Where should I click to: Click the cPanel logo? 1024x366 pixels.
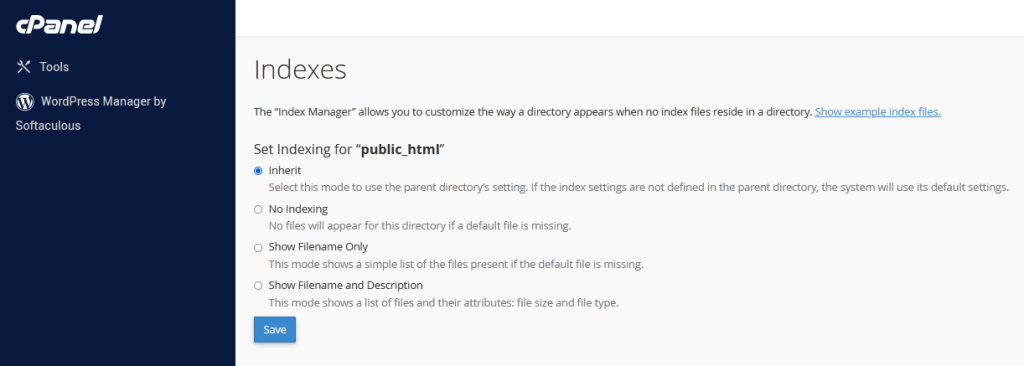(x=59, y=25)
